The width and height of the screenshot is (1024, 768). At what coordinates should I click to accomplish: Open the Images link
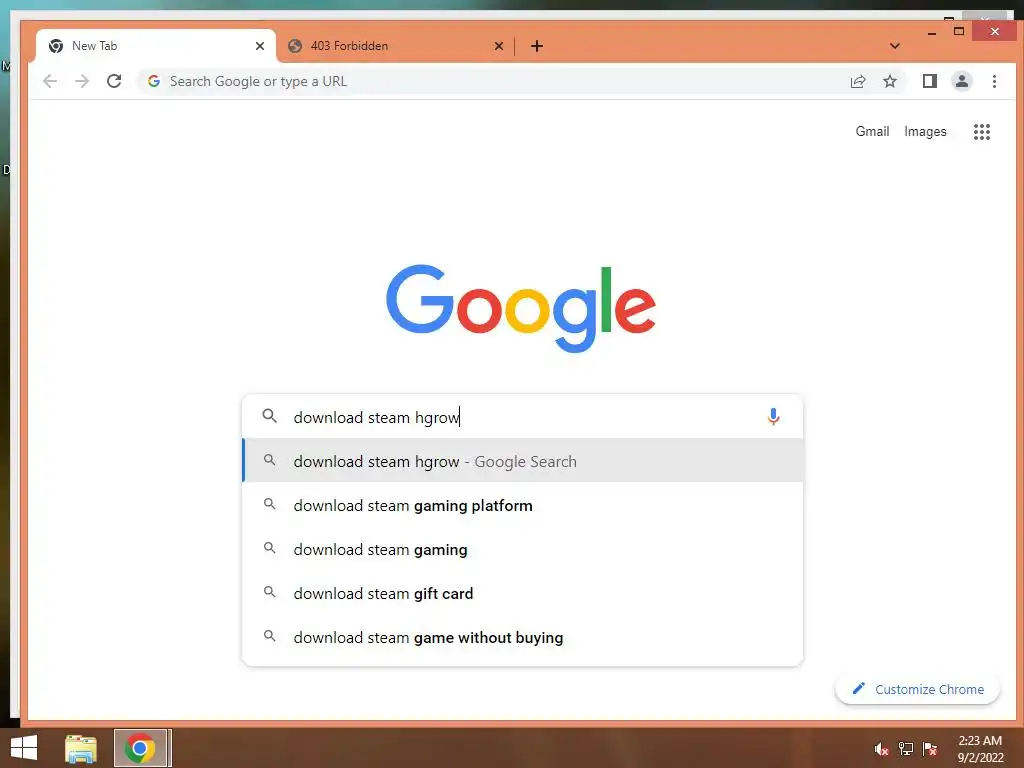(x=925, y=131)
